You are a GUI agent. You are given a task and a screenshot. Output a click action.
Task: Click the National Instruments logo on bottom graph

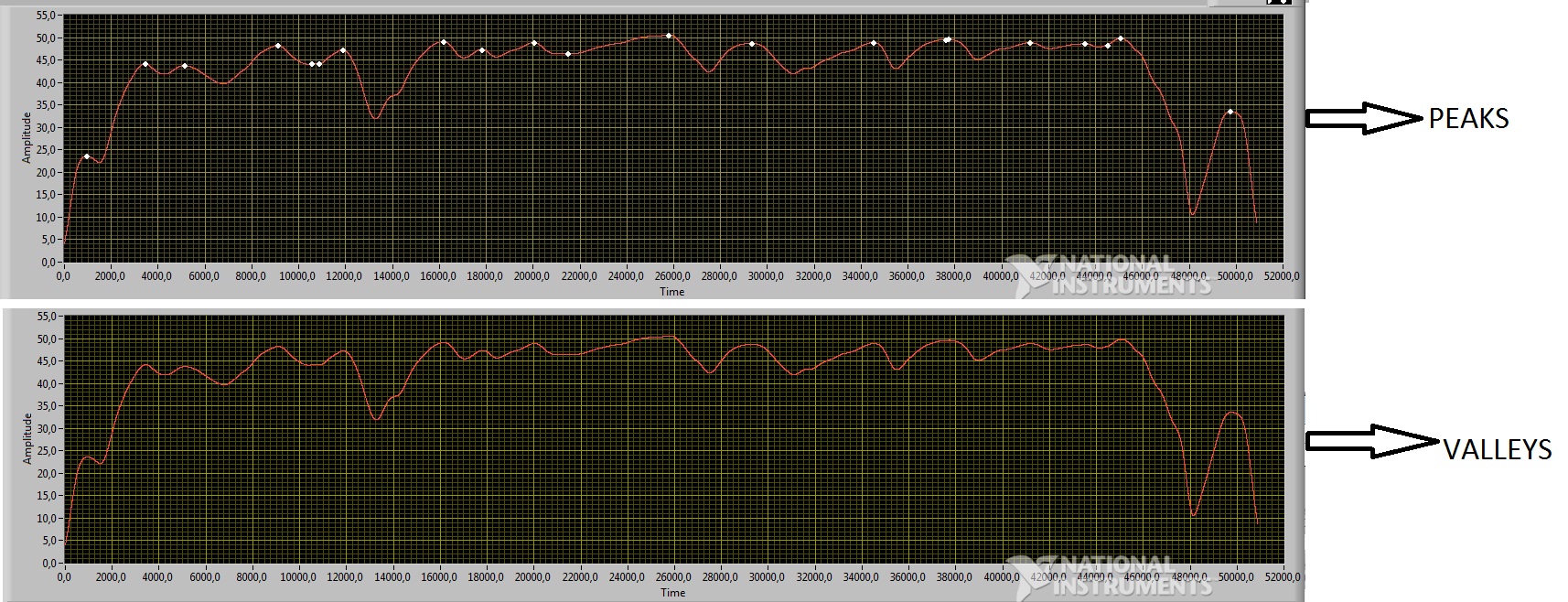1111,576
